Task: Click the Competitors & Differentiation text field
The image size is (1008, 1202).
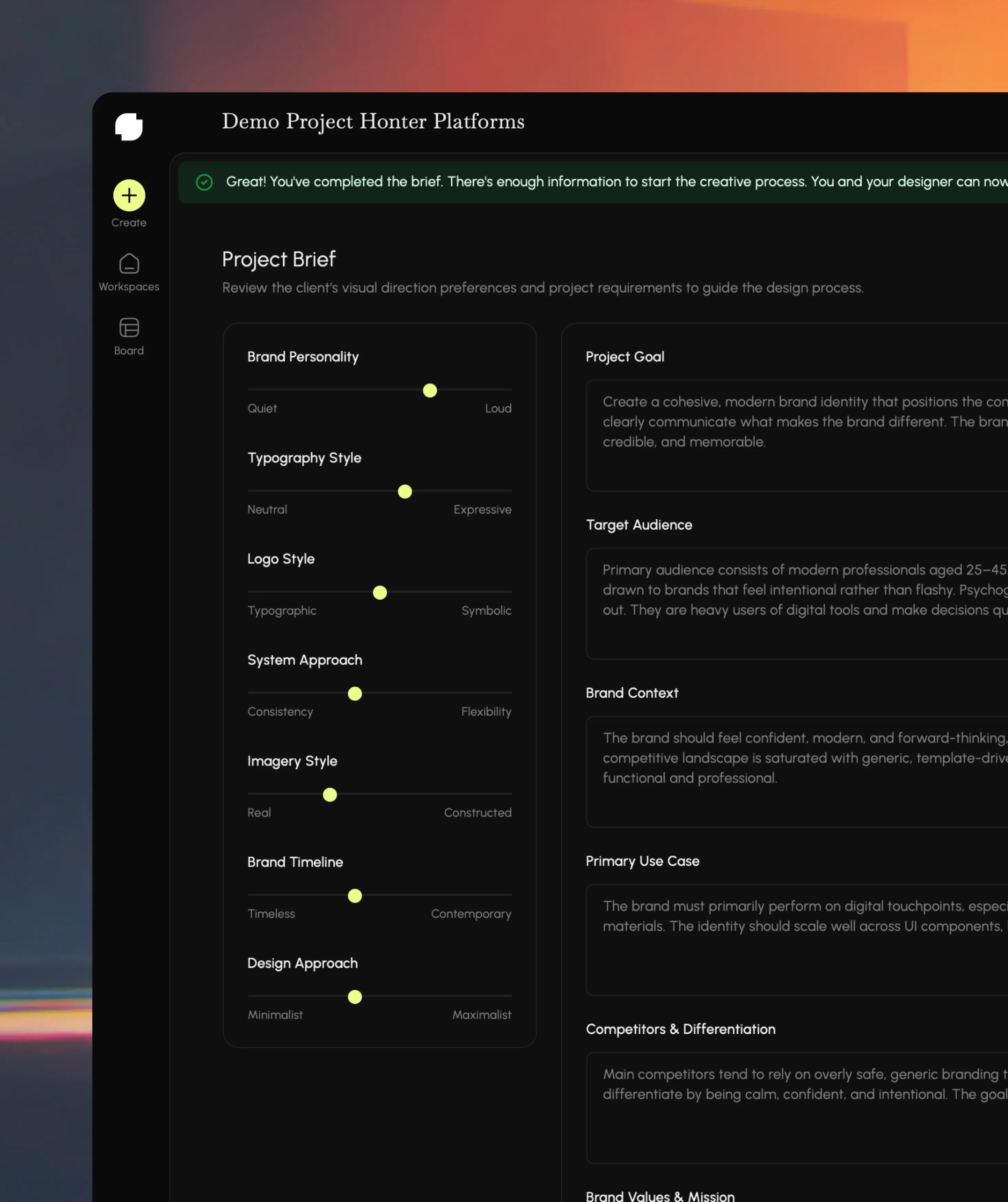Action: coord(796,1107)
